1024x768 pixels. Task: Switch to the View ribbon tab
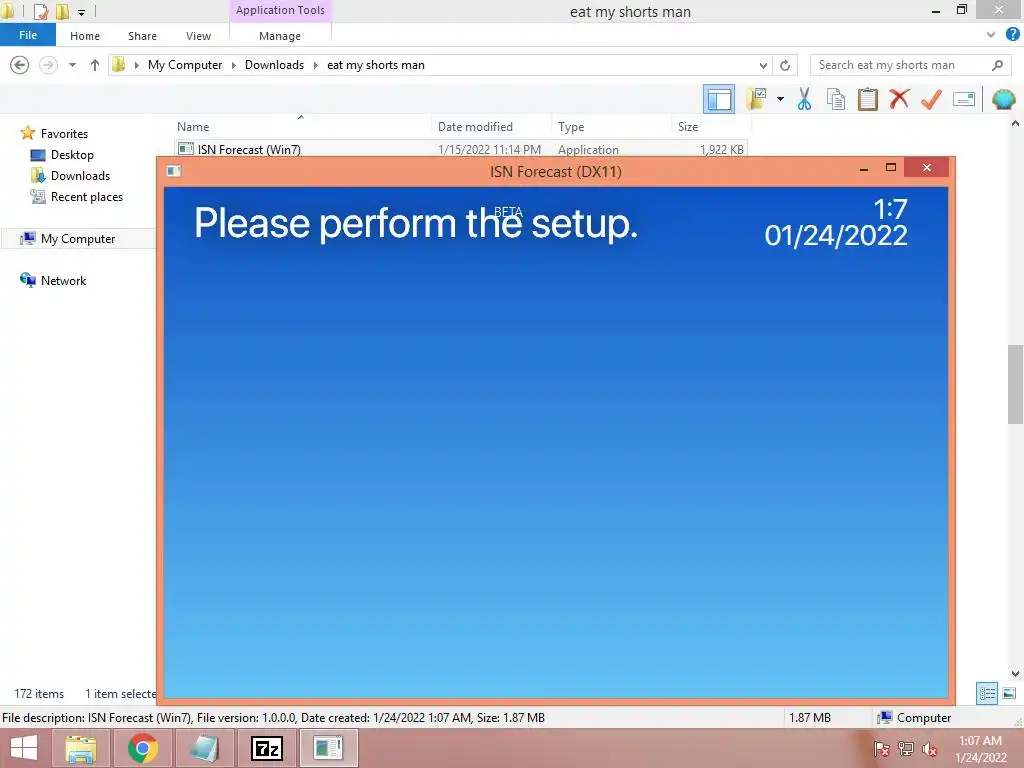(x=199, y=36)
